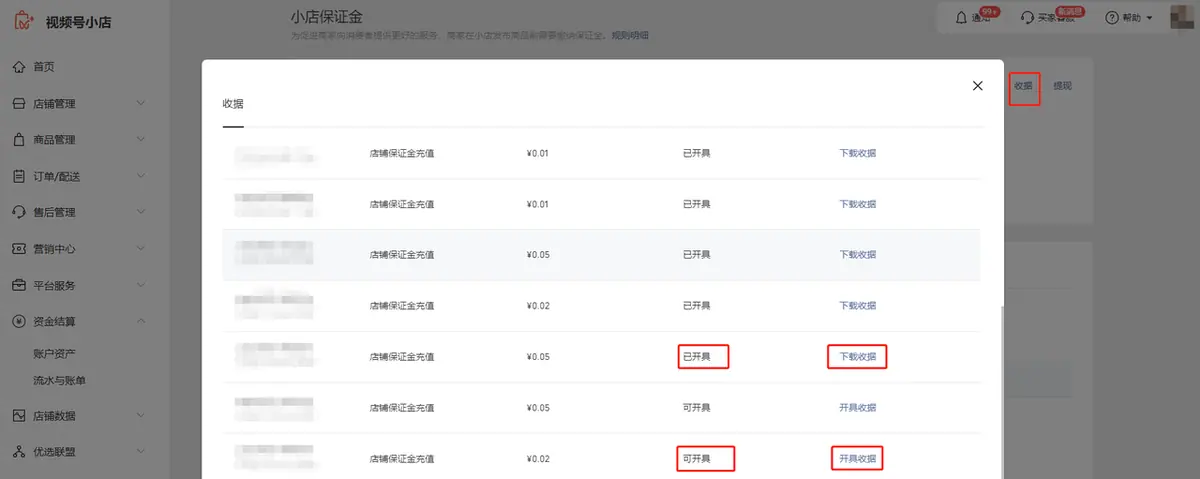Image resolution: width=1200 pixels, height=479 pixels.
Task: Open the 帮助 dropdown arrow
Action: point(1149,19)
